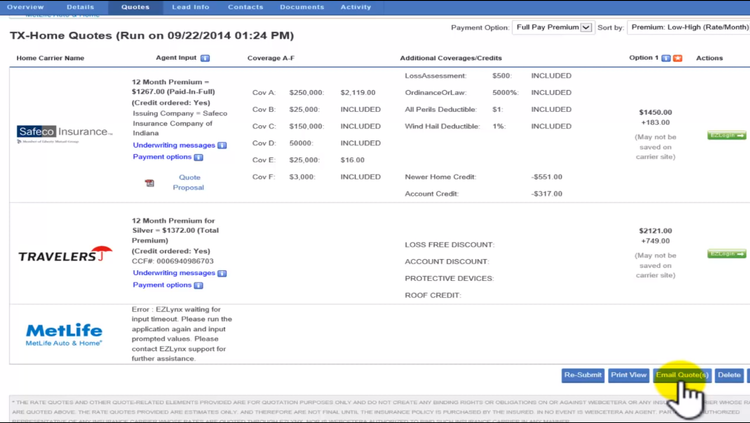Click the orange Option 1 icon
The width and height of the screenshot is (750, 423).
coord(678,58)
